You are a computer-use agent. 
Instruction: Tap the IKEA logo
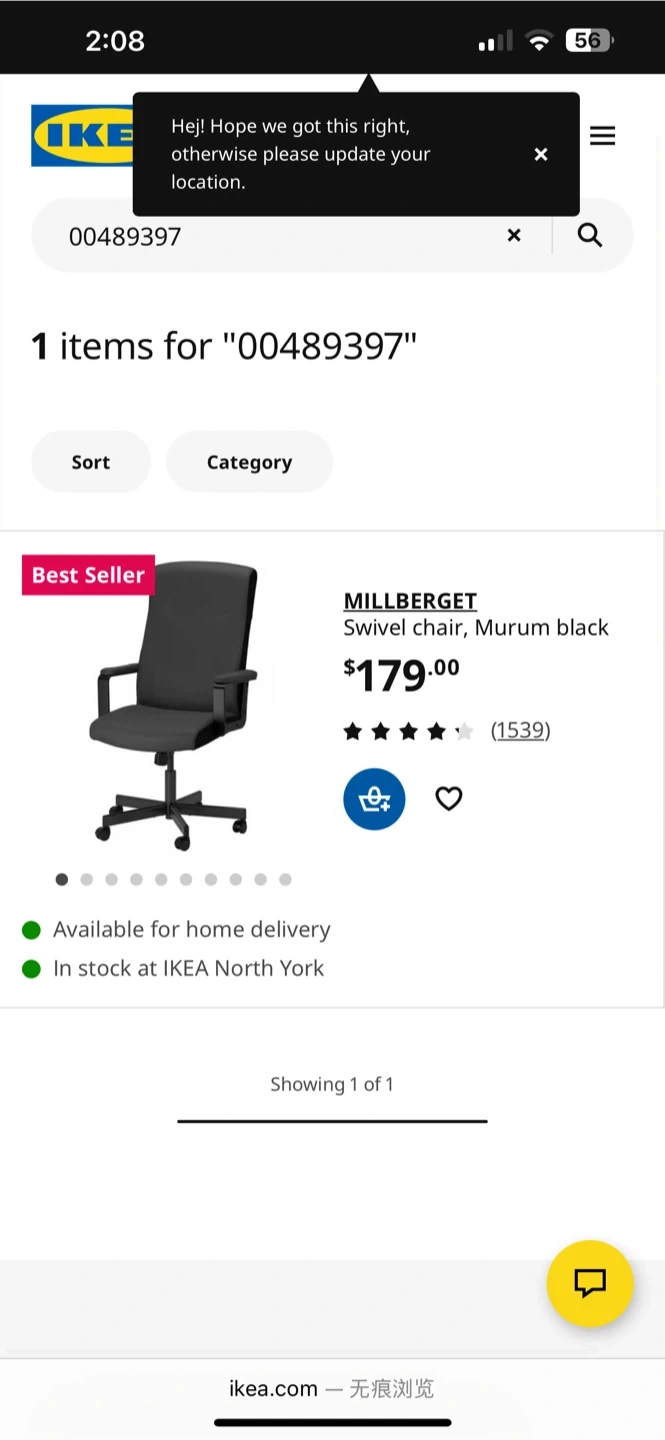click(82, 136)
